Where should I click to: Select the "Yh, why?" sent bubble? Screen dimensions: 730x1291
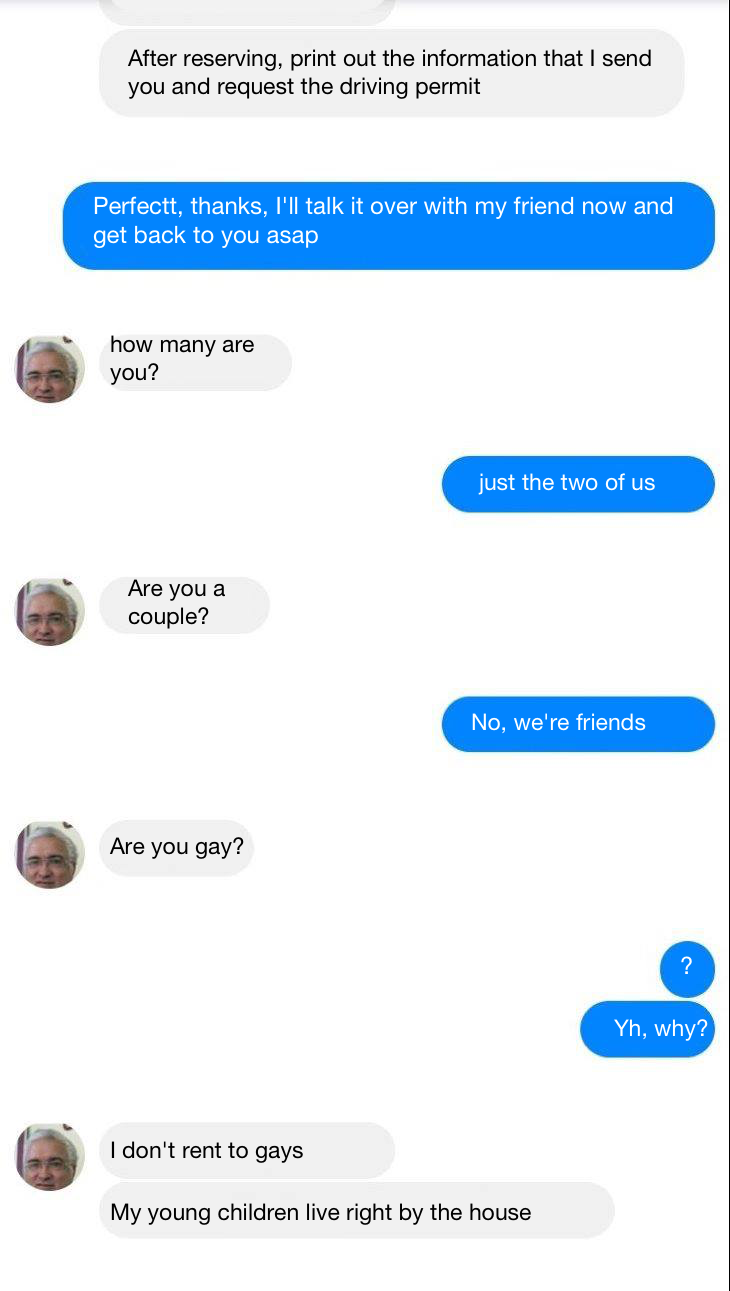pos(647,1029)
